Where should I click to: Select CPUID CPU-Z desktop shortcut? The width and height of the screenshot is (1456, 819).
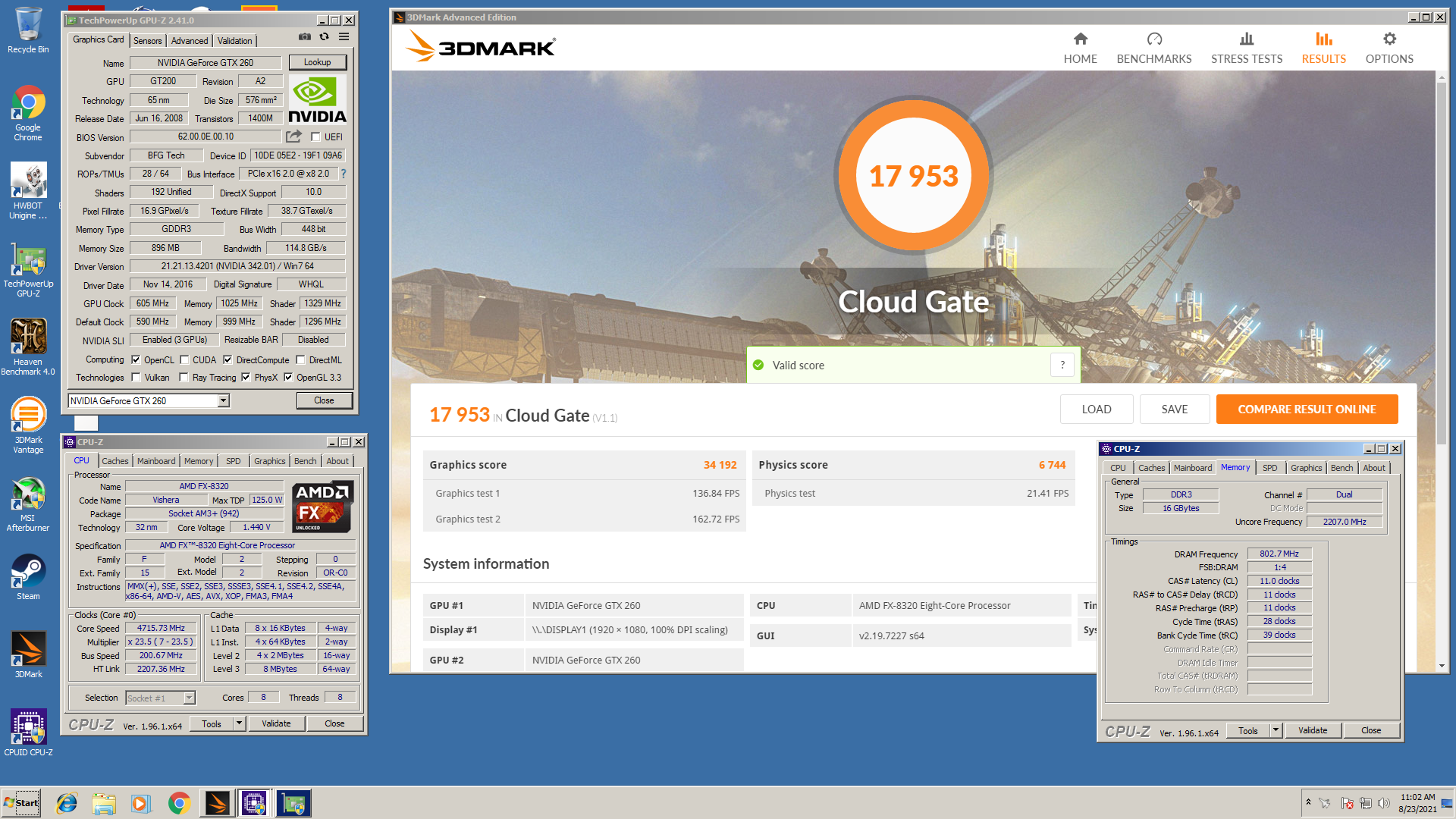point(28,733)
